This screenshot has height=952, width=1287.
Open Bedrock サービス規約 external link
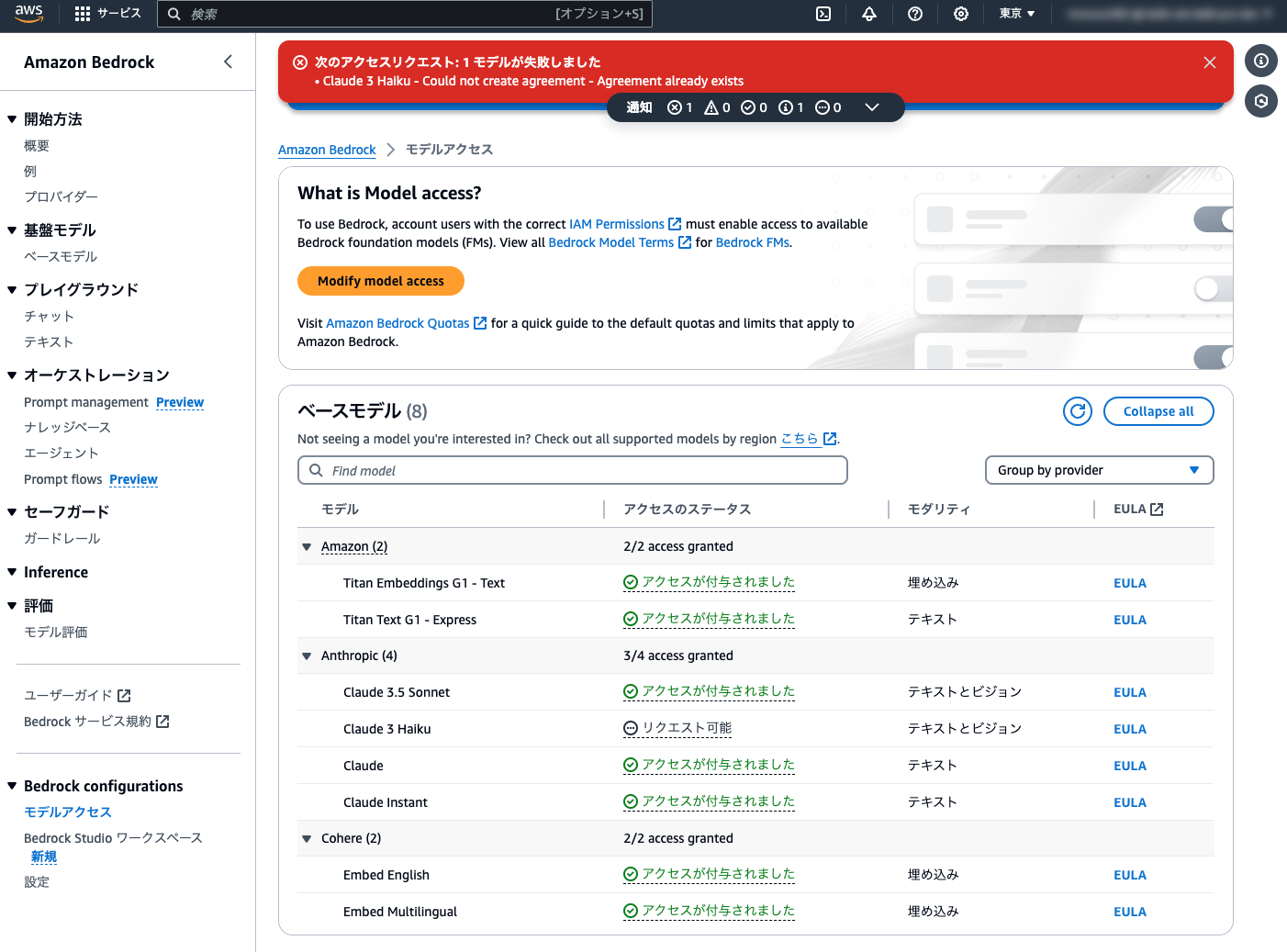(x=96, y=722)
